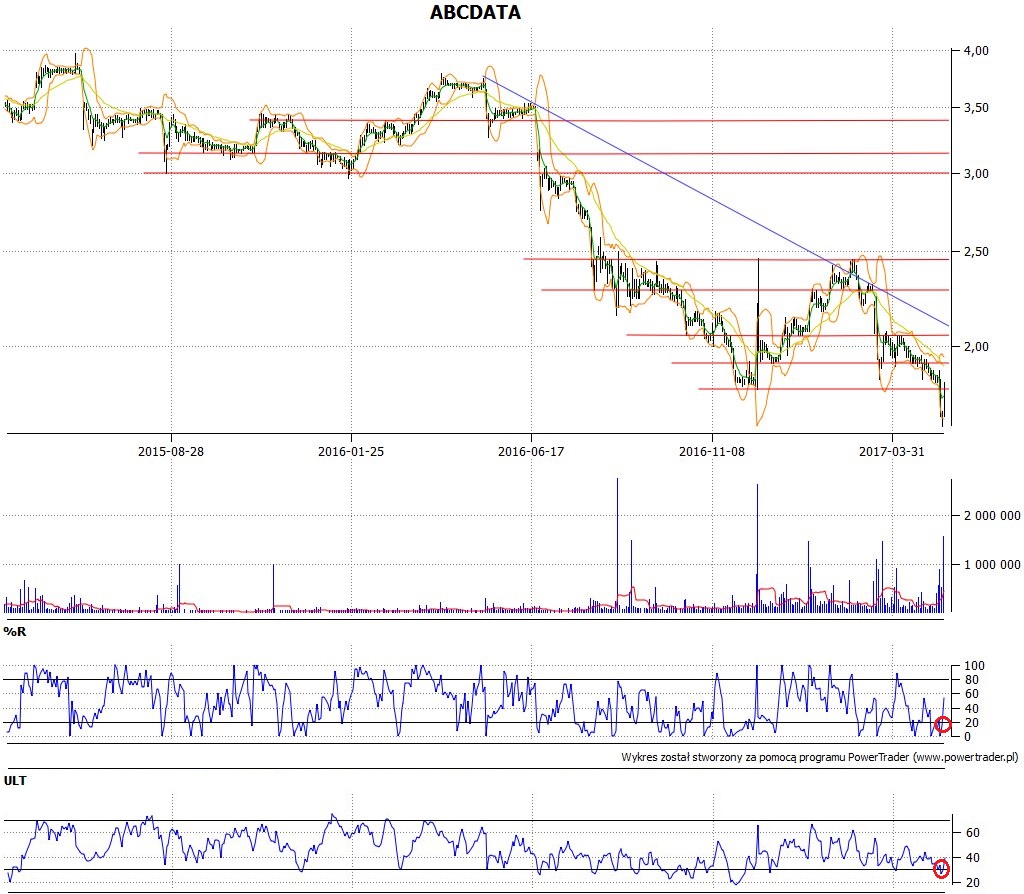Select the 2,00 price axis label

click(x=976, y=347)
